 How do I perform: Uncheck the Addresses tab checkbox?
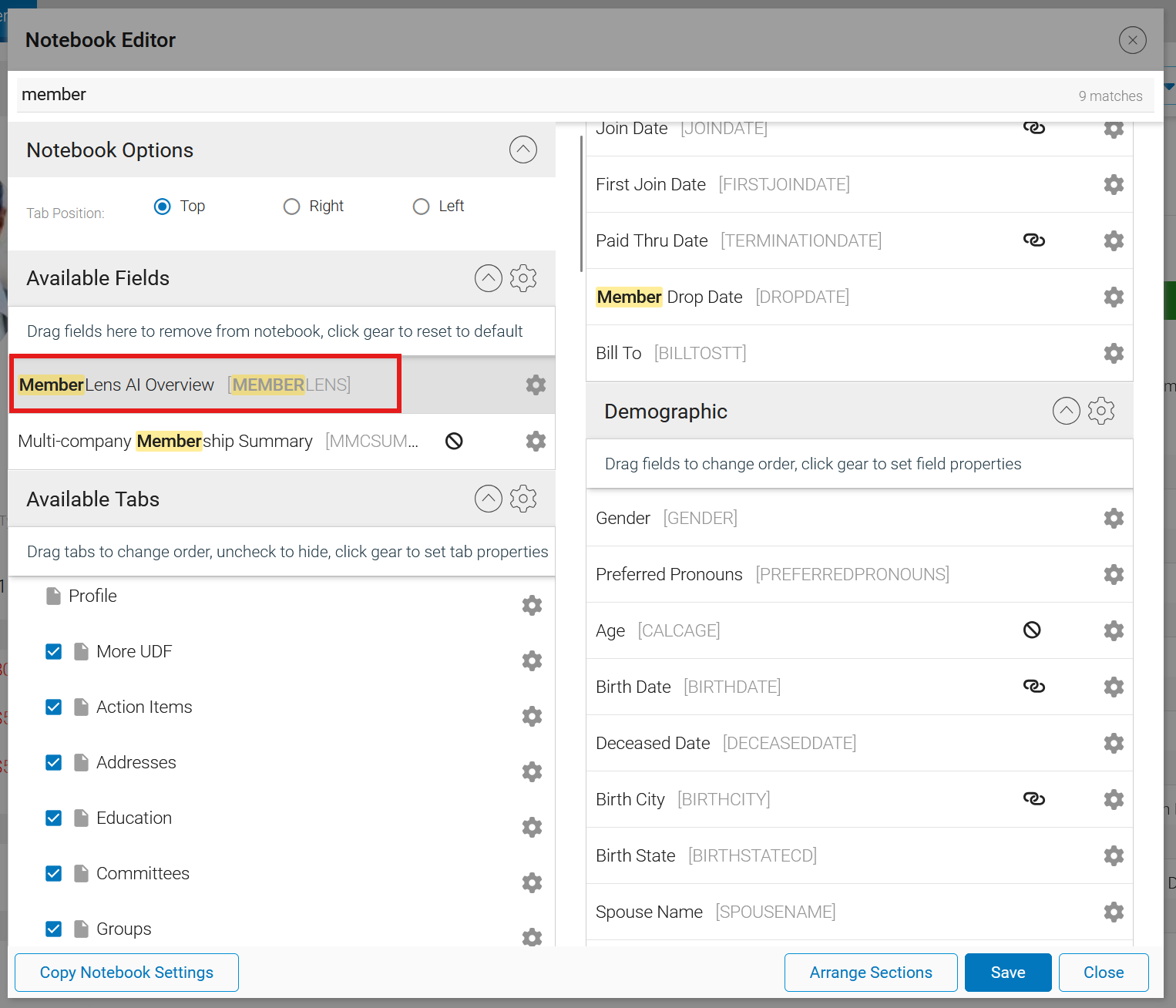pos(53,762)
